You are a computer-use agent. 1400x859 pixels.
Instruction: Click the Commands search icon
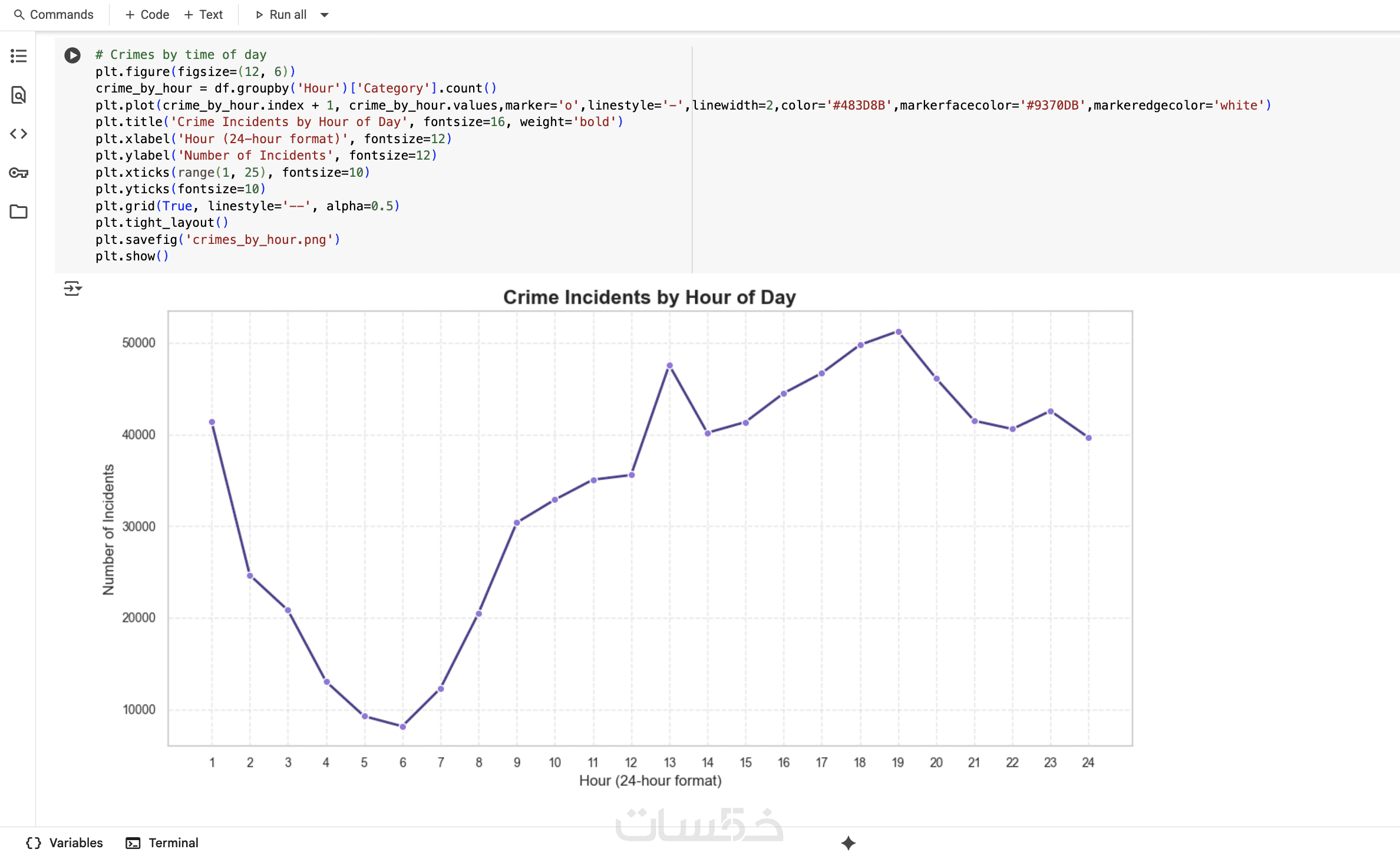point(19,15)
